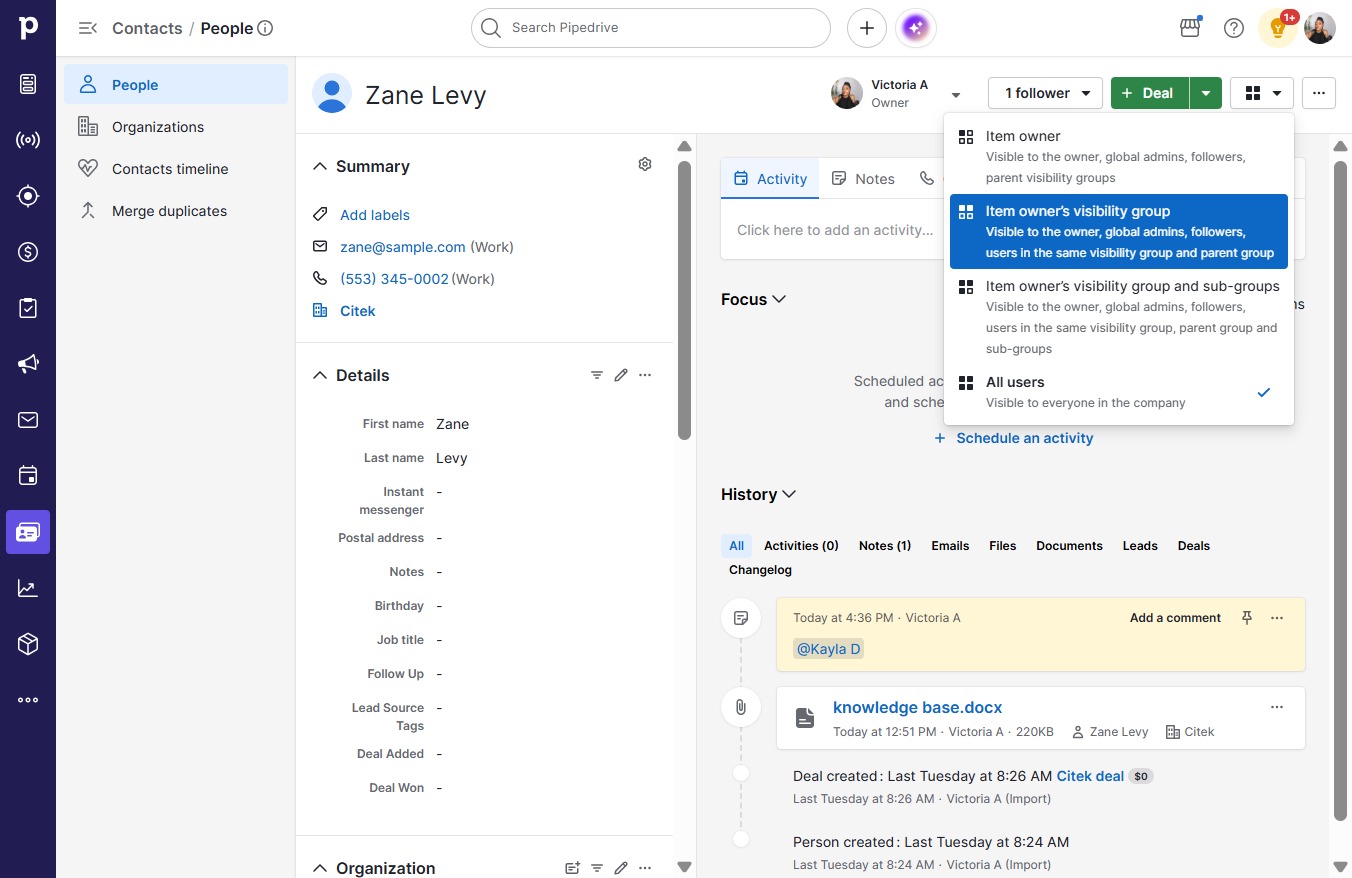This screenshot has height=878, width=1352.
Task: Open Summary settings gear icon
Action: pyautogui.click(x=645, y=164)
